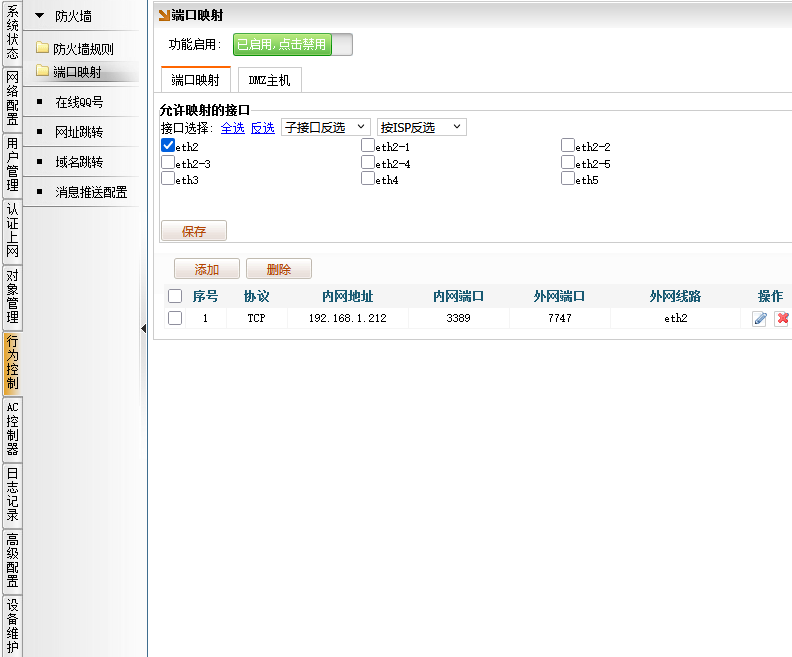Open 消息推送配置 menu item
Image resolution: width=792 pixels, height=657 pixels.
click(x=91, y=192)
